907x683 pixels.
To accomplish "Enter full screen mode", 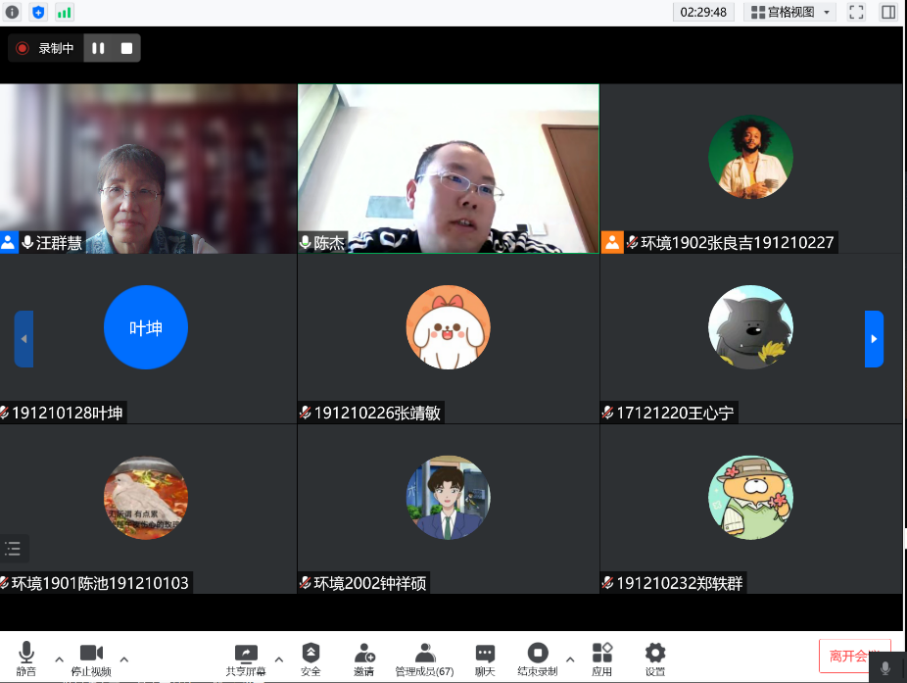I will tap(856, 12).
